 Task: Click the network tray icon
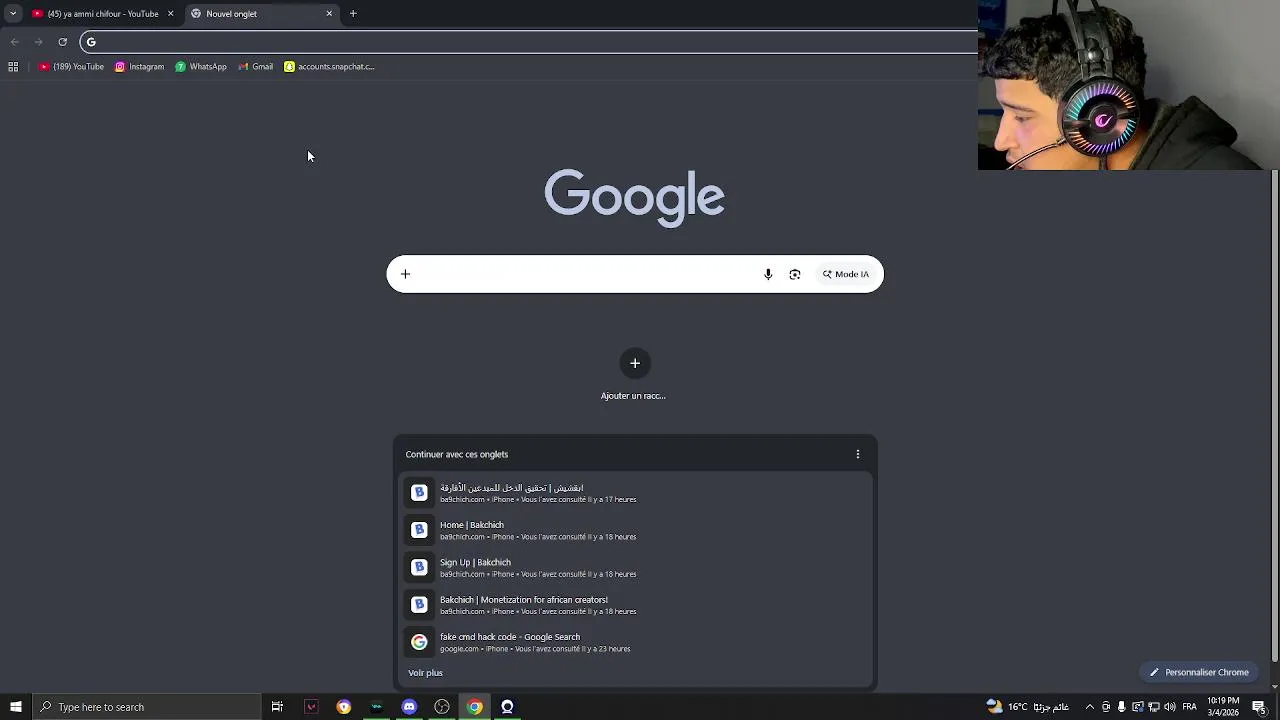[1154, 707]
